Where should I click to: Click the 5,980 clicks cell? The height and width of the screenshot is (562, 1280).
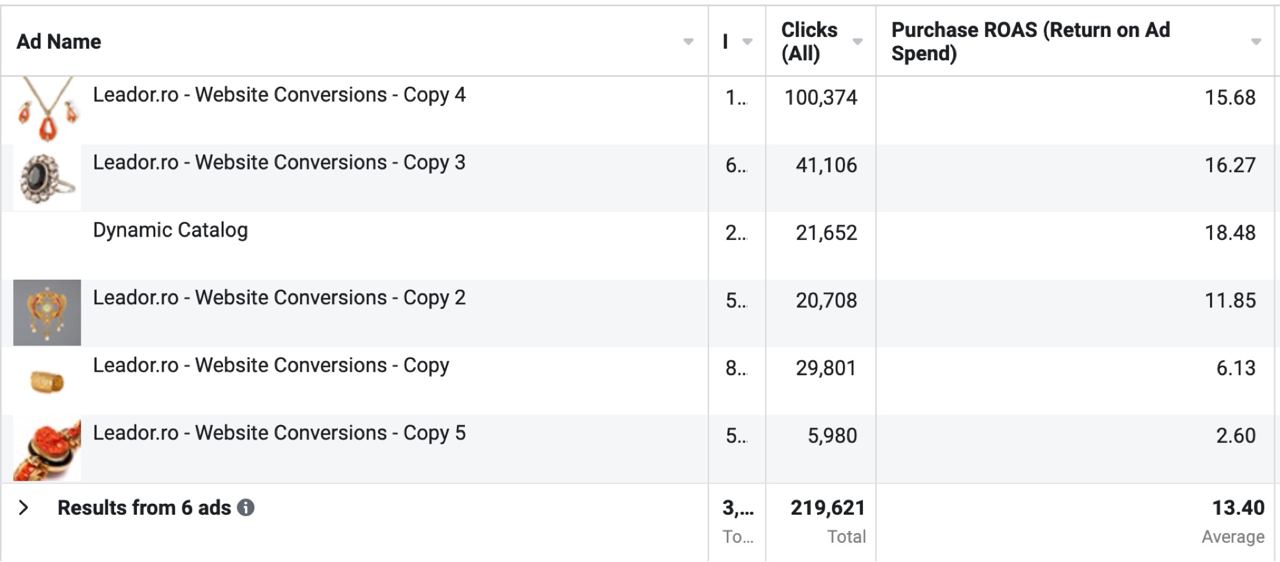832,436
